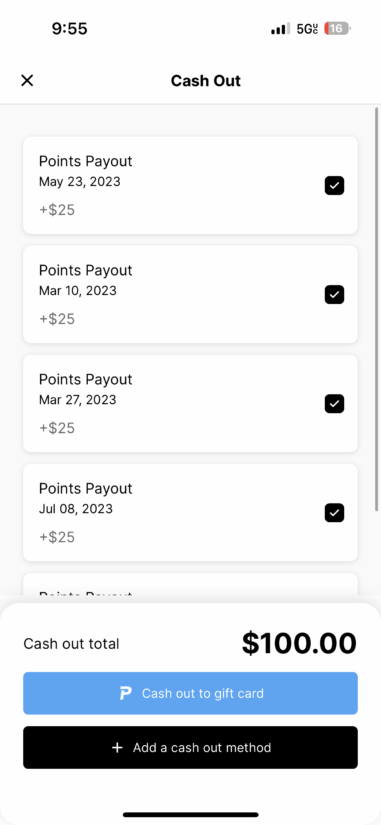The height and width of the screenshot is (825, 381).
Task: Toggle the Mar 27, 2023 payout checkbox
Action: coord(334,404)
